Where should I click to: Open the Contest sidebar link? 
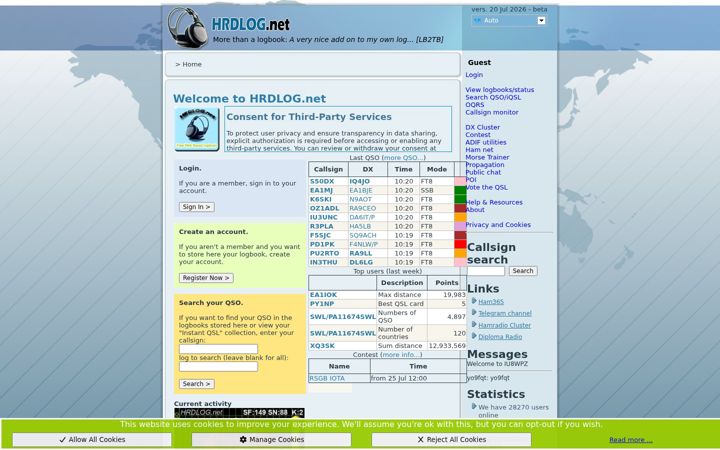478,135
